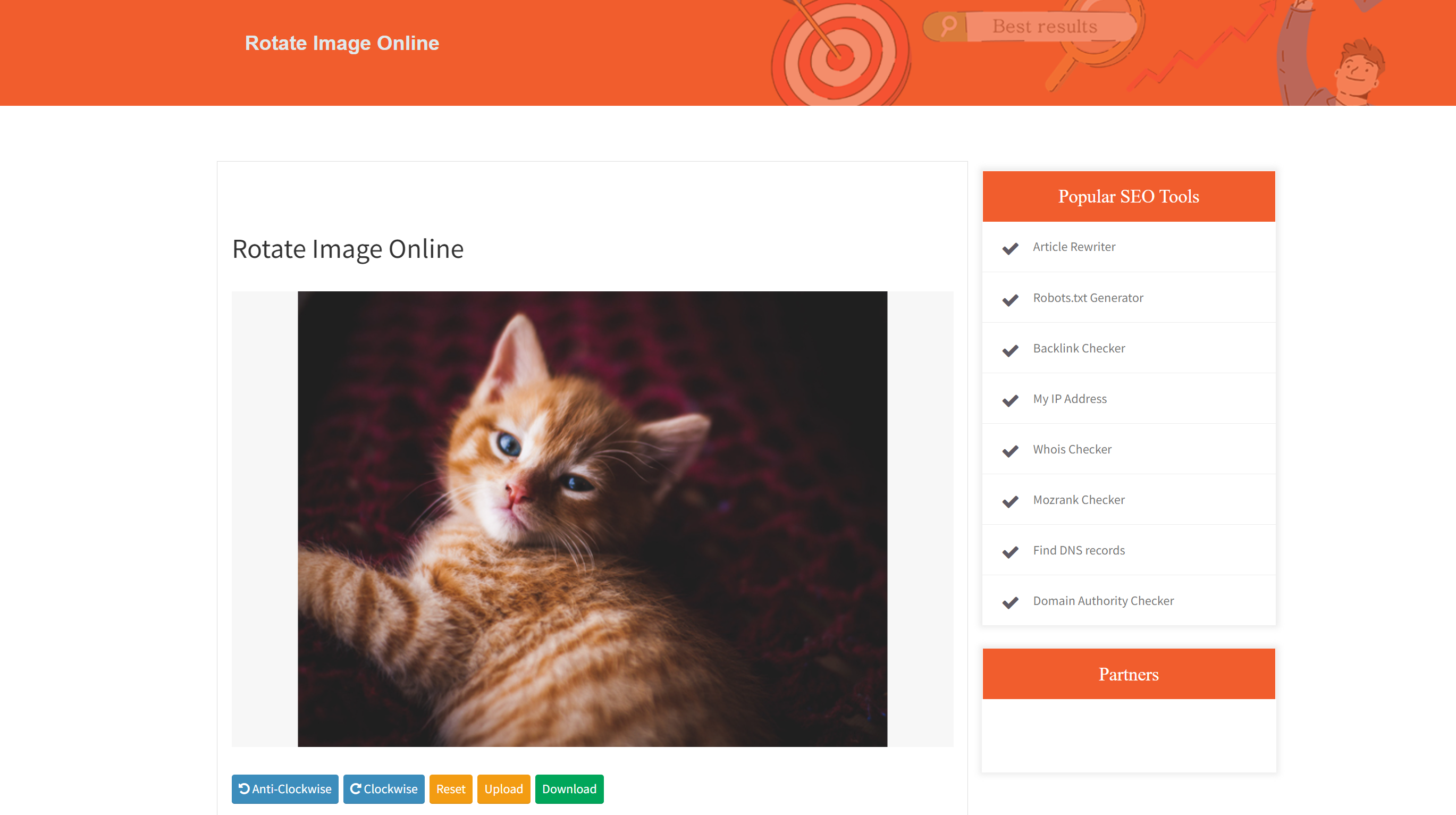Open the Mozrank Checker tool link
The width and height of the screenshot is (1456, 815).
coord(1079,499)
